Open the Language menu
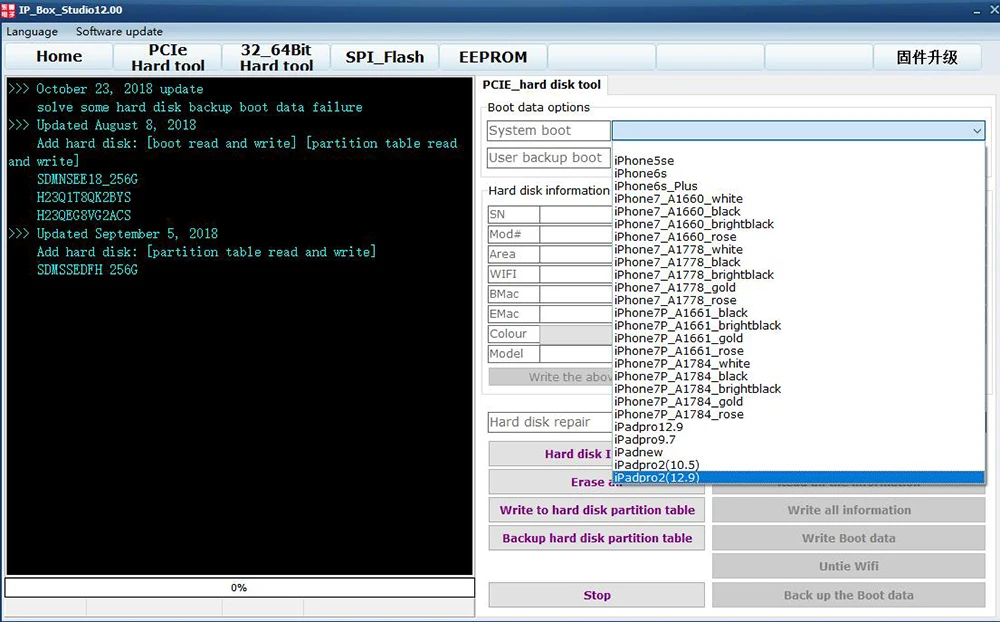 coord(32,31)
